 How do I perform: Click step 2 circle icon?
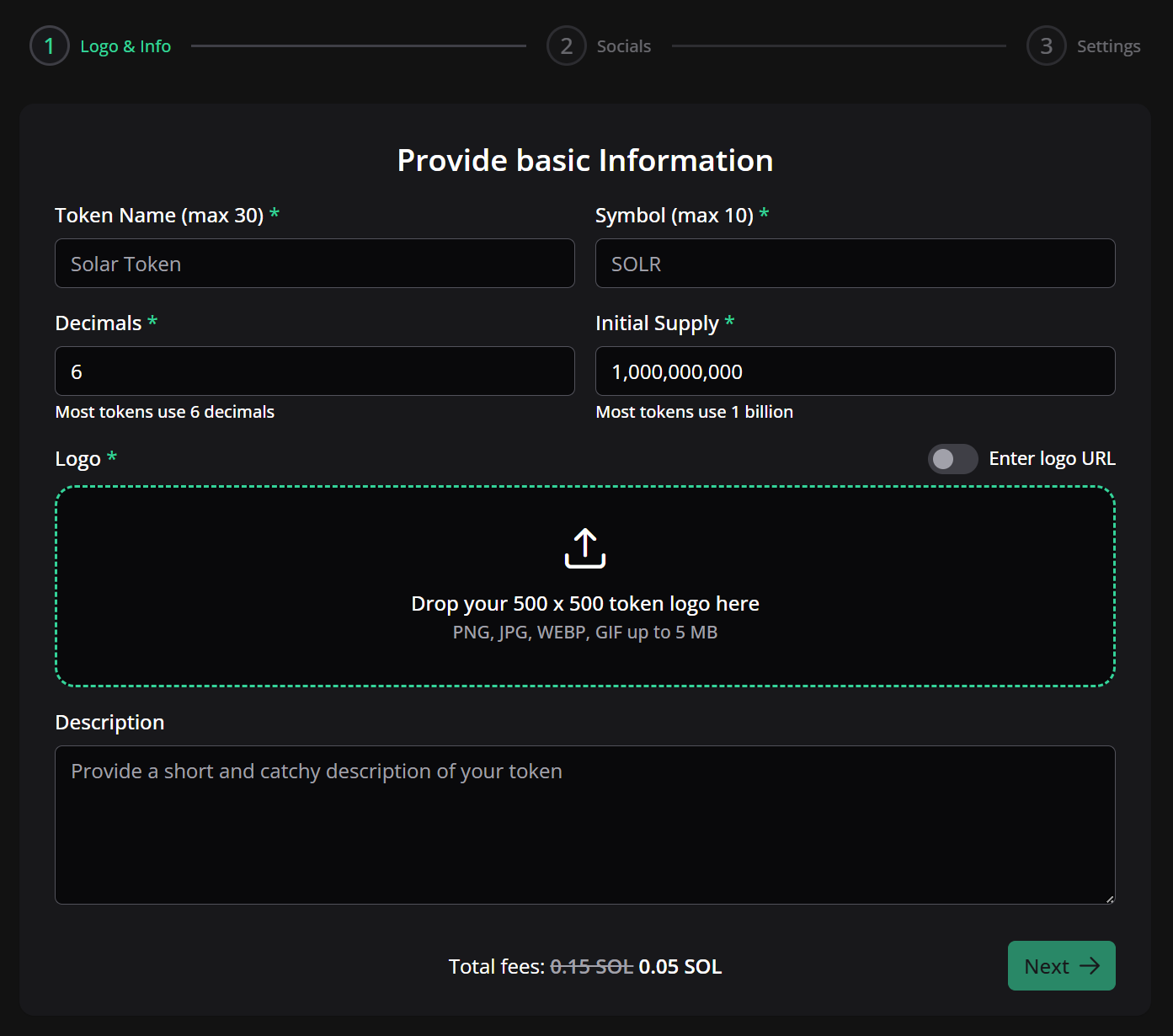[567, 45]
